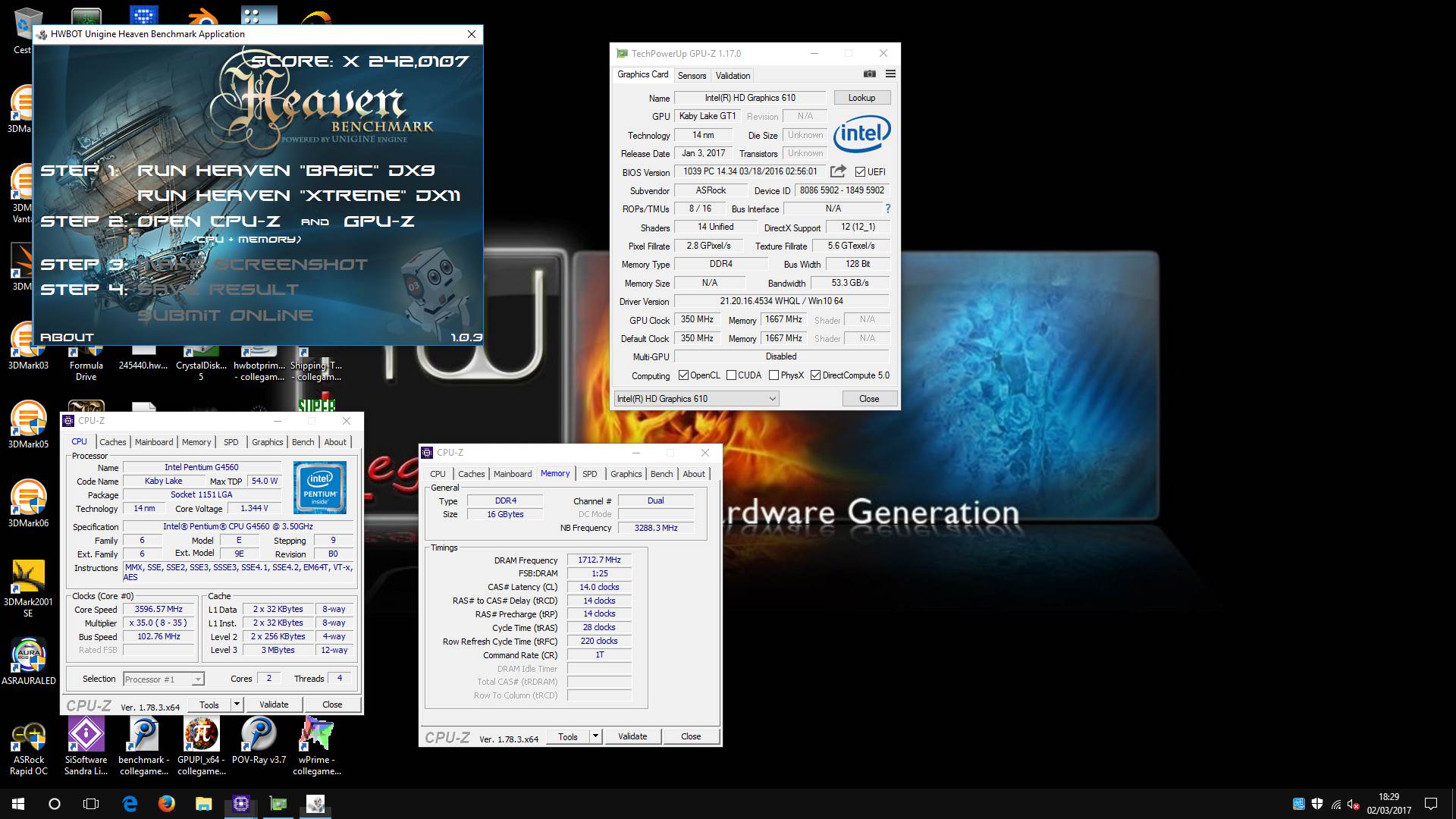This screenshot has width=1456, height=819.
Task: Open the Processor #1 selection dropdown
Action: click(163, 679)
